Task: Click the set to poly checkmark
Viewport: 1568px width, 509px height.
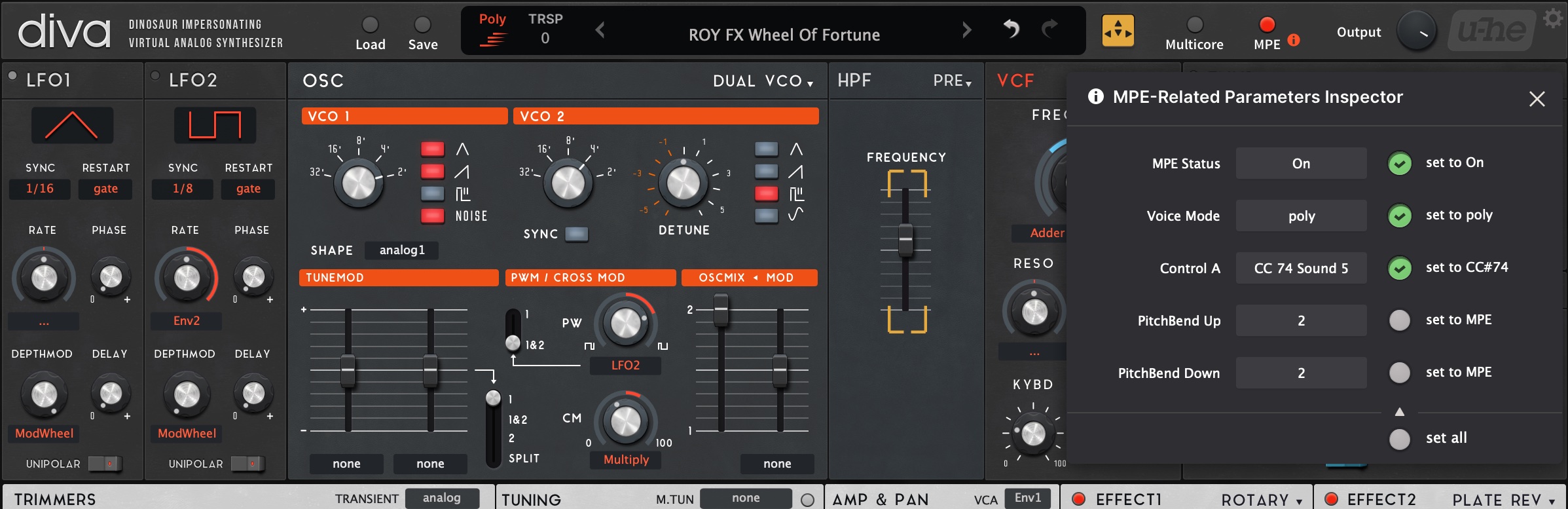Action: pyautogui.click(x=1400, y=216)
